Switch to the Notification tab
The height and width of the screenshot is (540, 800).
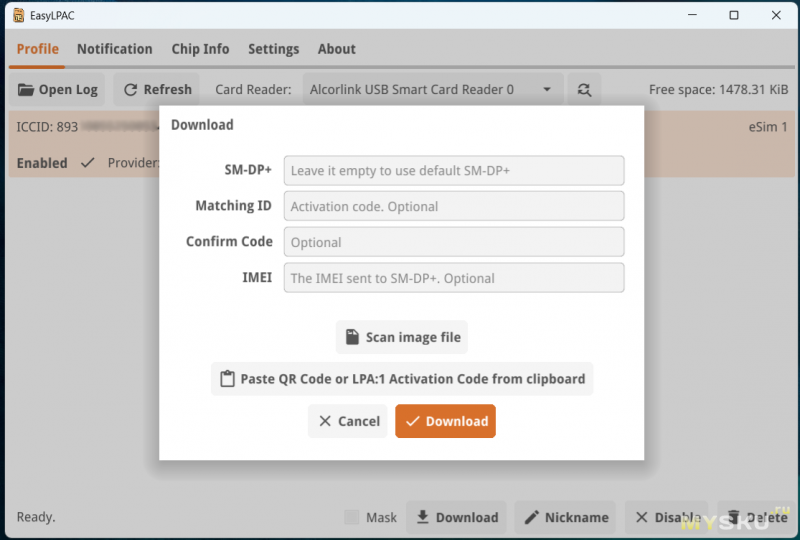[x=114, y=49]
